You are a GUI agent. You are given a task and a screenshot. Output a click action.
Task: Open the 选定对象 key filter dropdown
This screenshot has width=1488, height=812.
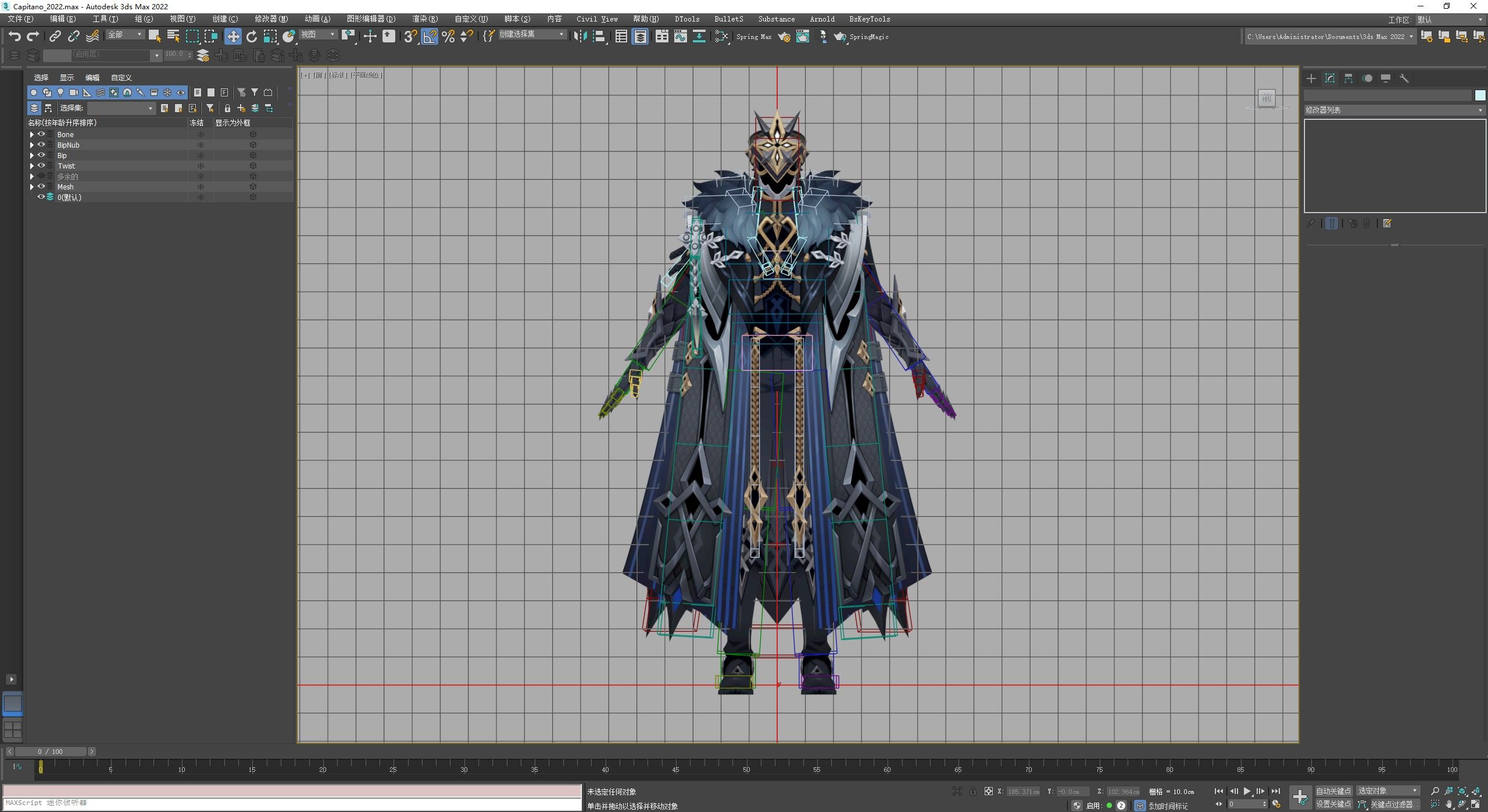coord(1388,790)
